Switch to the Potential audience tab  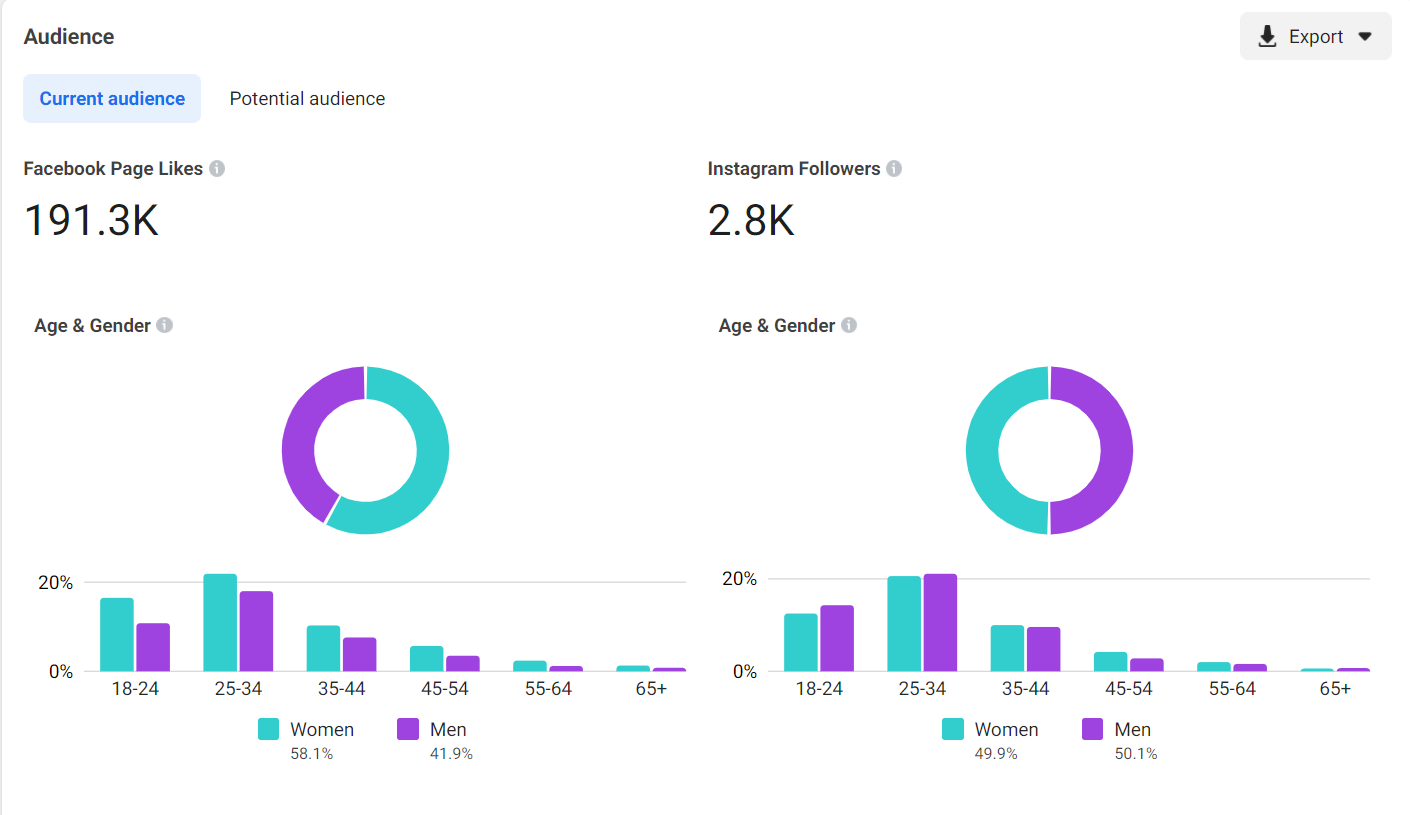tap(307, 98)
